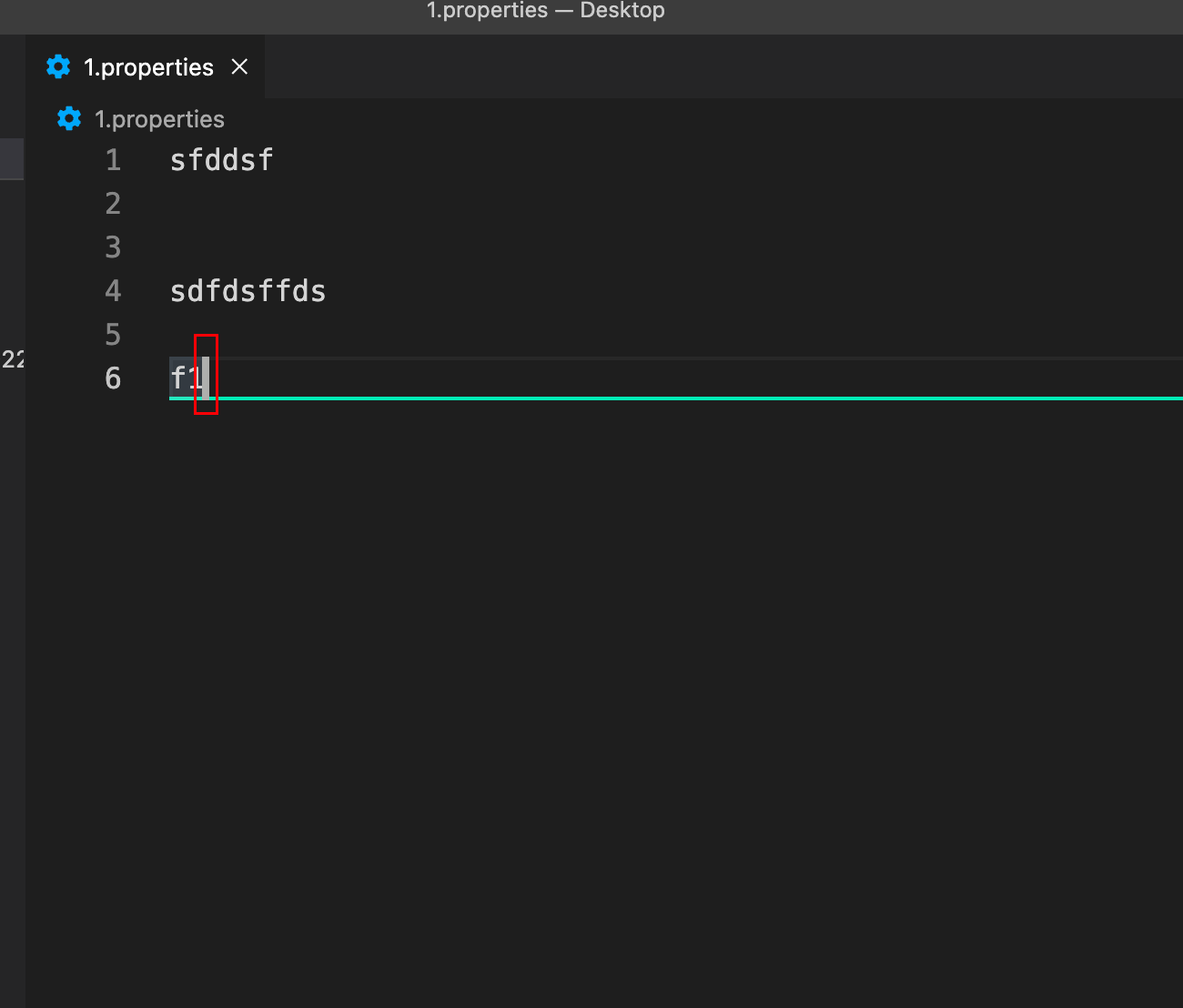The width and height of the screenshot is (1183, 1008).
Task: Click line number 6 next to f1
Action: (113, 378)
